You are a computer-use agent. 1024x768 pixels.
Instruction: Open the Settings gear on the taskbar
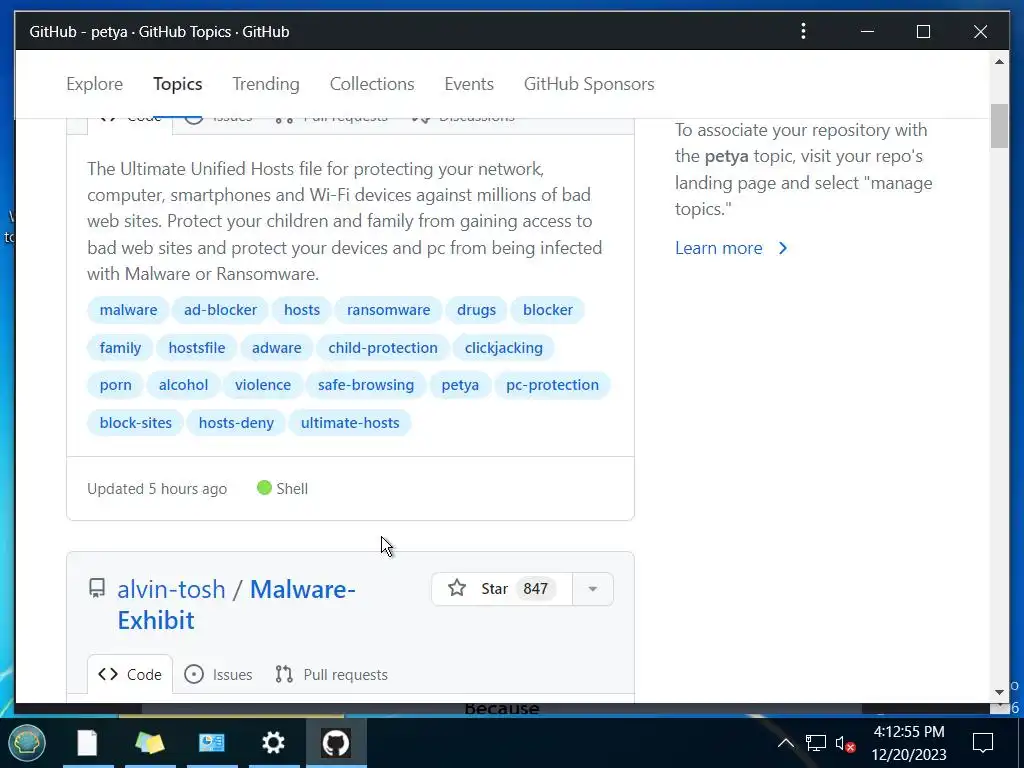273,743
